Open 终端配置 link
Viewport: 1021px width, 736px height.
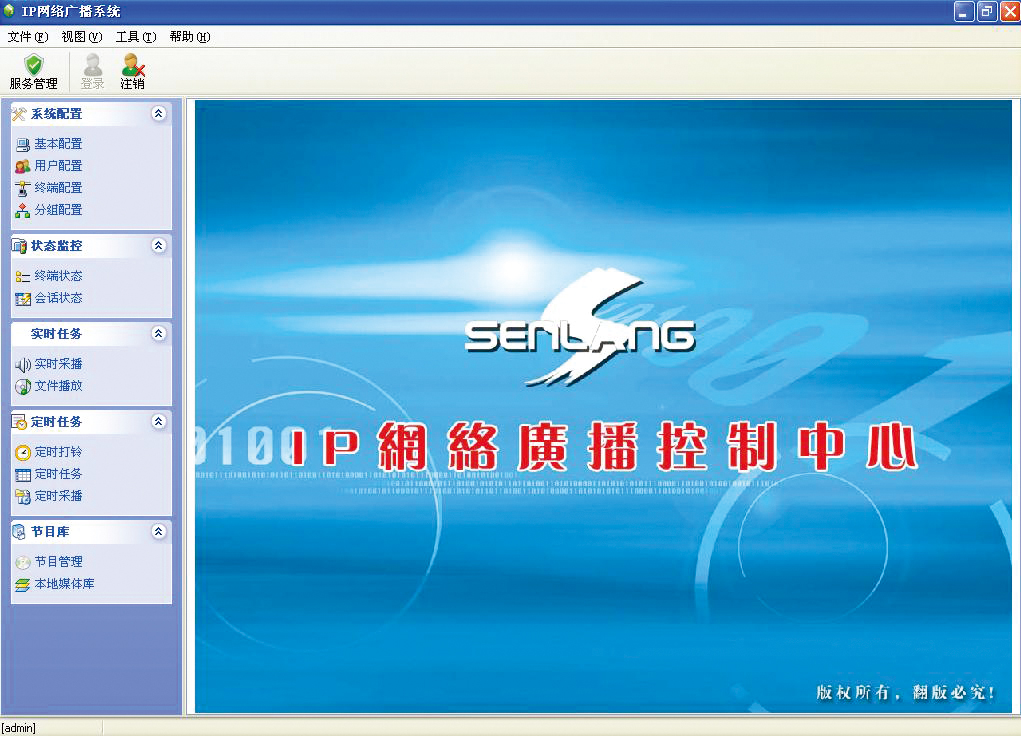tap(59, 188)
